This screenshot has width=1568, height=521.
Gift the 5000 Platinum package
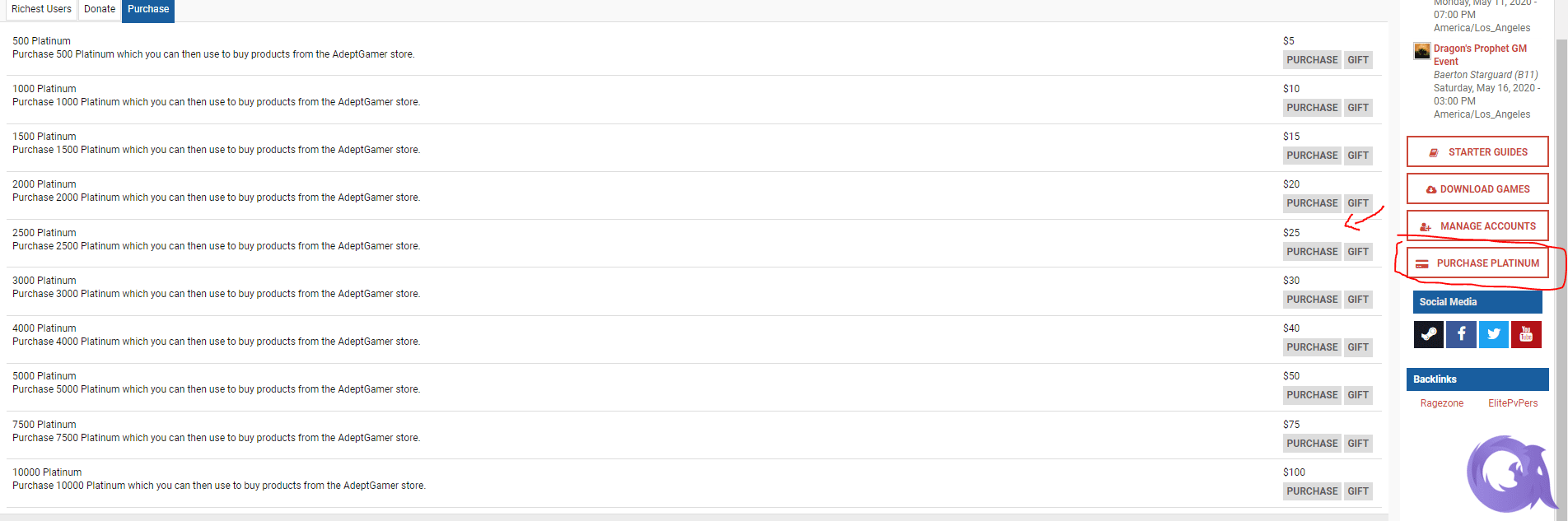(x=1358, y=395)
